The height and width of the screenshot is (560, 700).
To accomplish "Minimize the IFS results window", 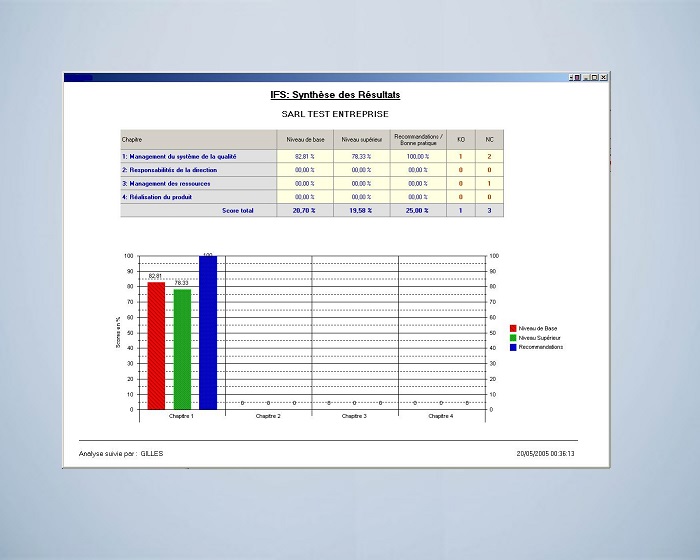I will (587, 77).
